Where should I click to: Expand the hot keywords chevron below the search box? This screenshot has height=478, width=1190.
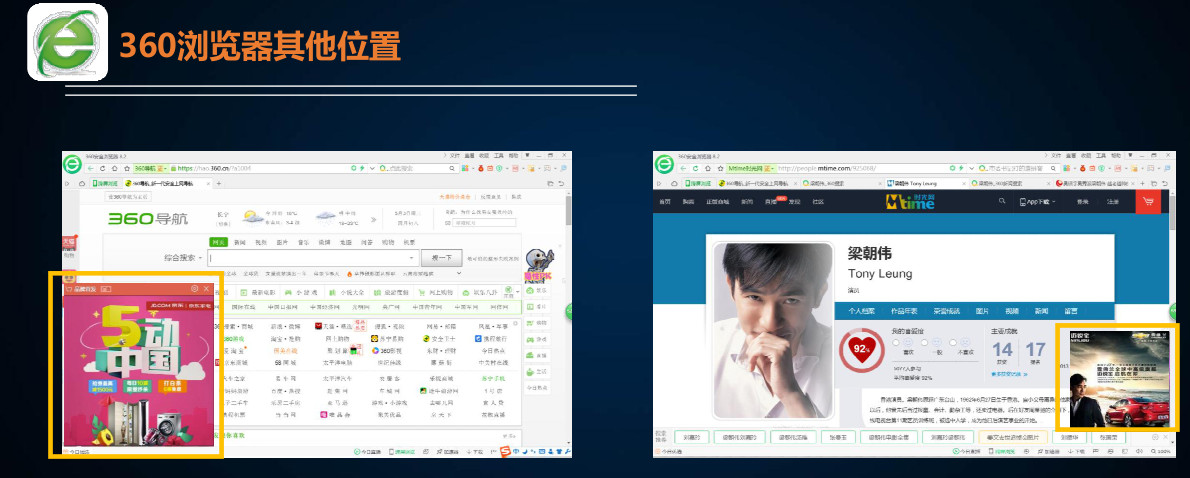(457, 273)
